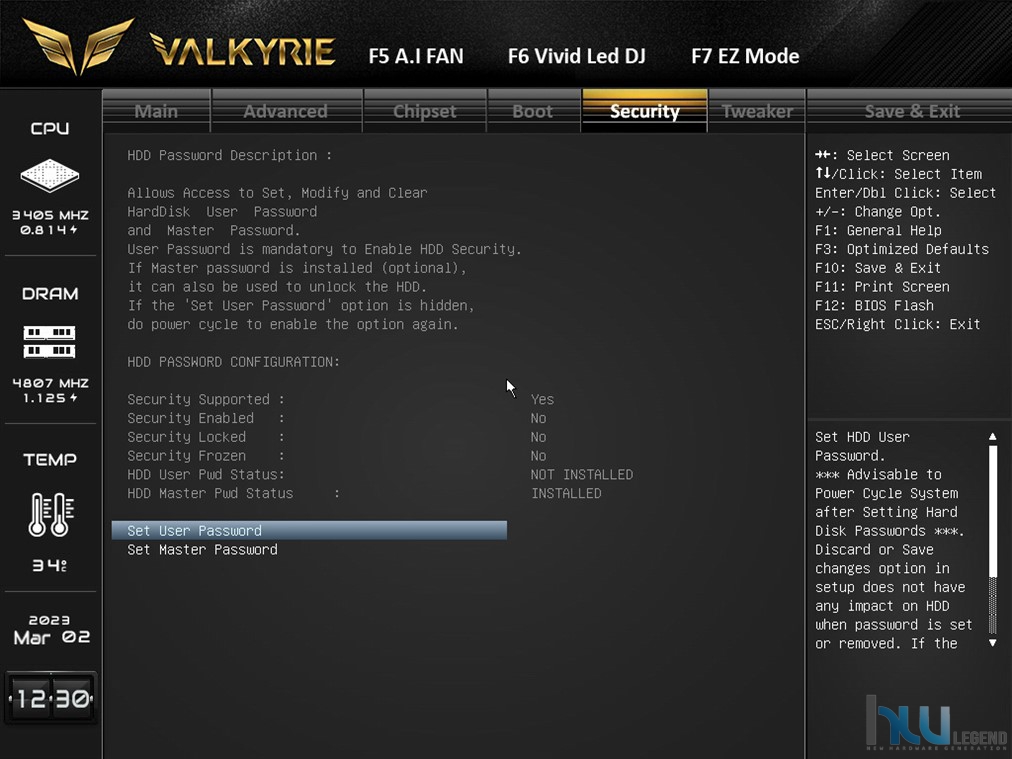Click the Security Supported value Yes

pos(542,400)
